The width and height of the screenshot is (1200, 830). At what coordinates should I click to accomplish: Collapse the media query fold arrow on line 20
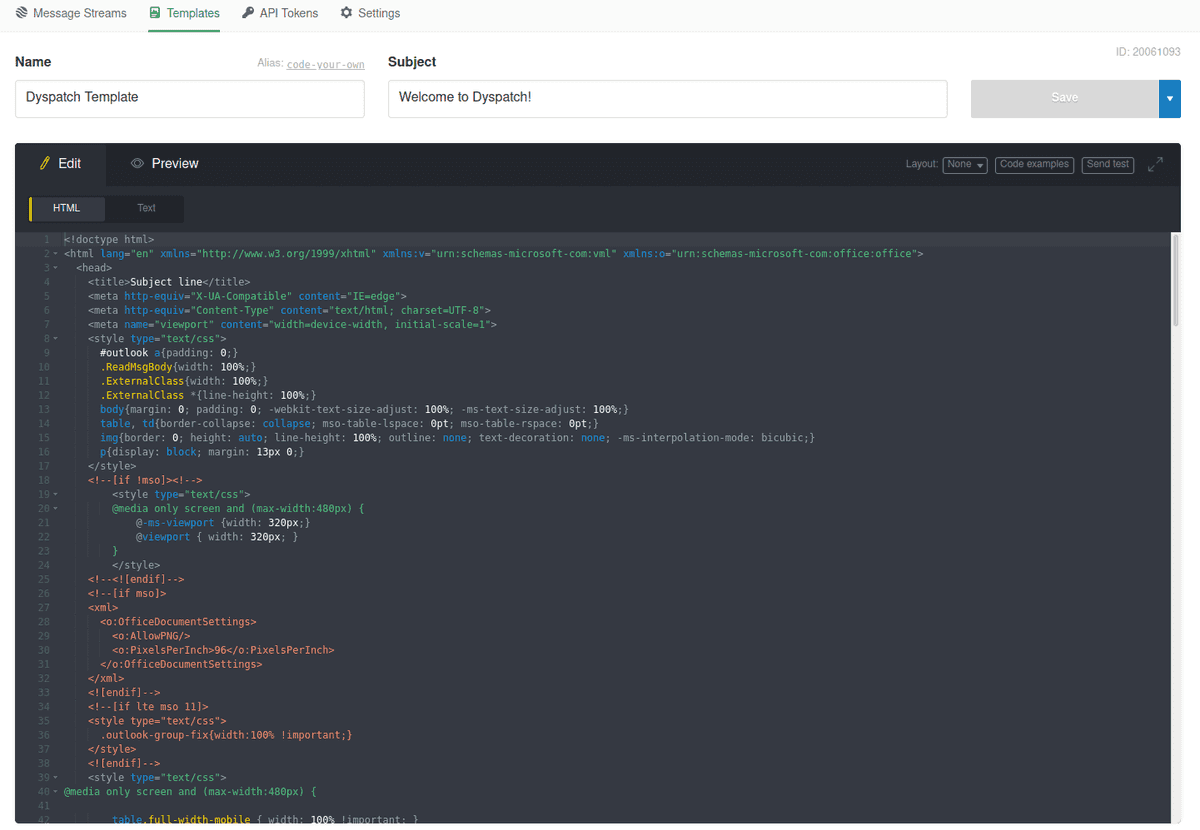[x=55, y=508]
